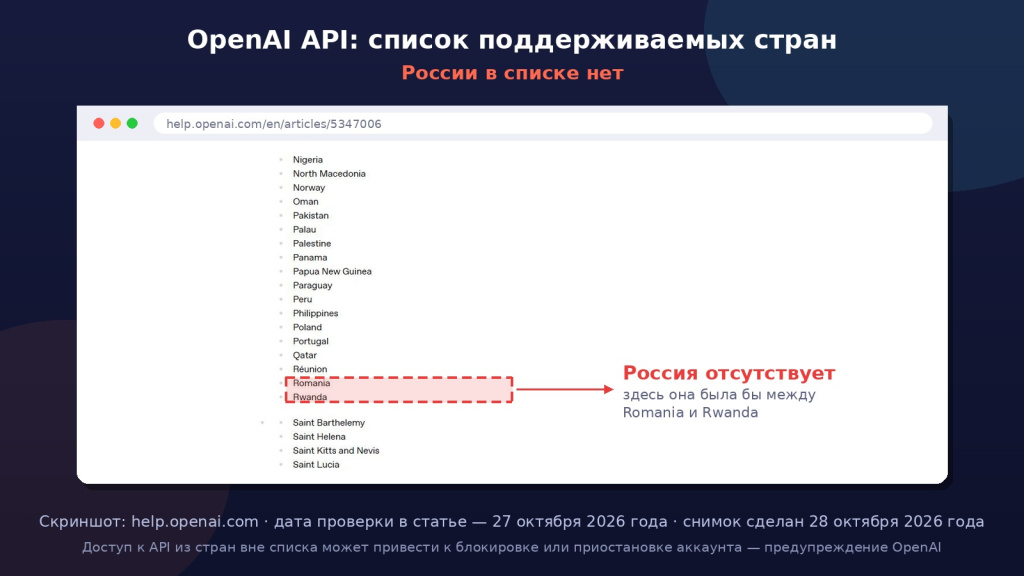
Task: Select the Pakistan list entry
Action: pyautogui.click(x=311, y=216)
